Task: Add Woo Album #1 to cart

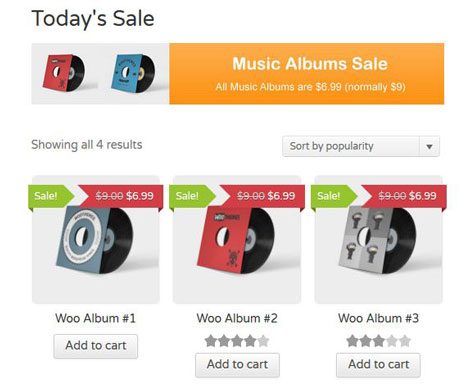Action: [96, 346]
